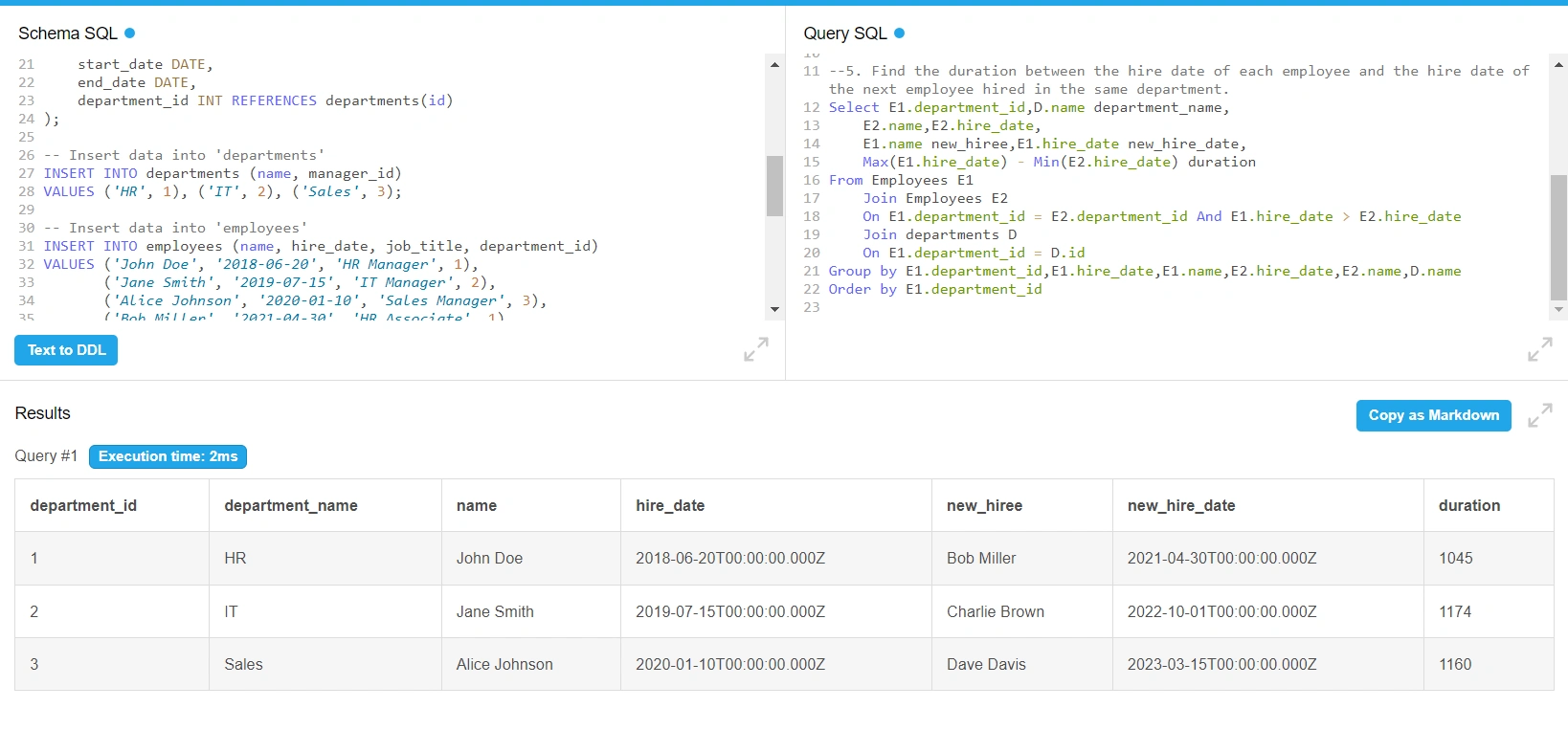Expand the Query SQL editor panel
Image resolution: width=1568 pixels, height=730 pixels.
1539,350
